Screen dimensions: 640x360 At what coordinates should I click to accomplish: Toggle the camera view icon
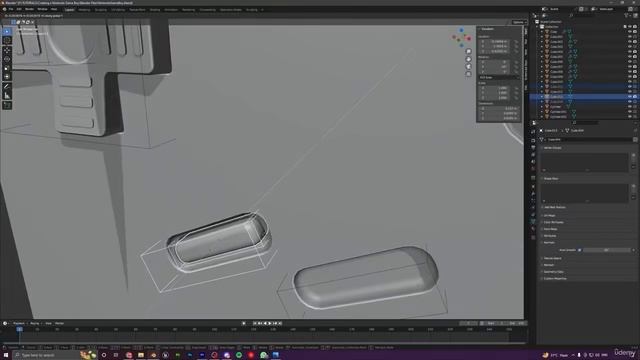point(469,67)
